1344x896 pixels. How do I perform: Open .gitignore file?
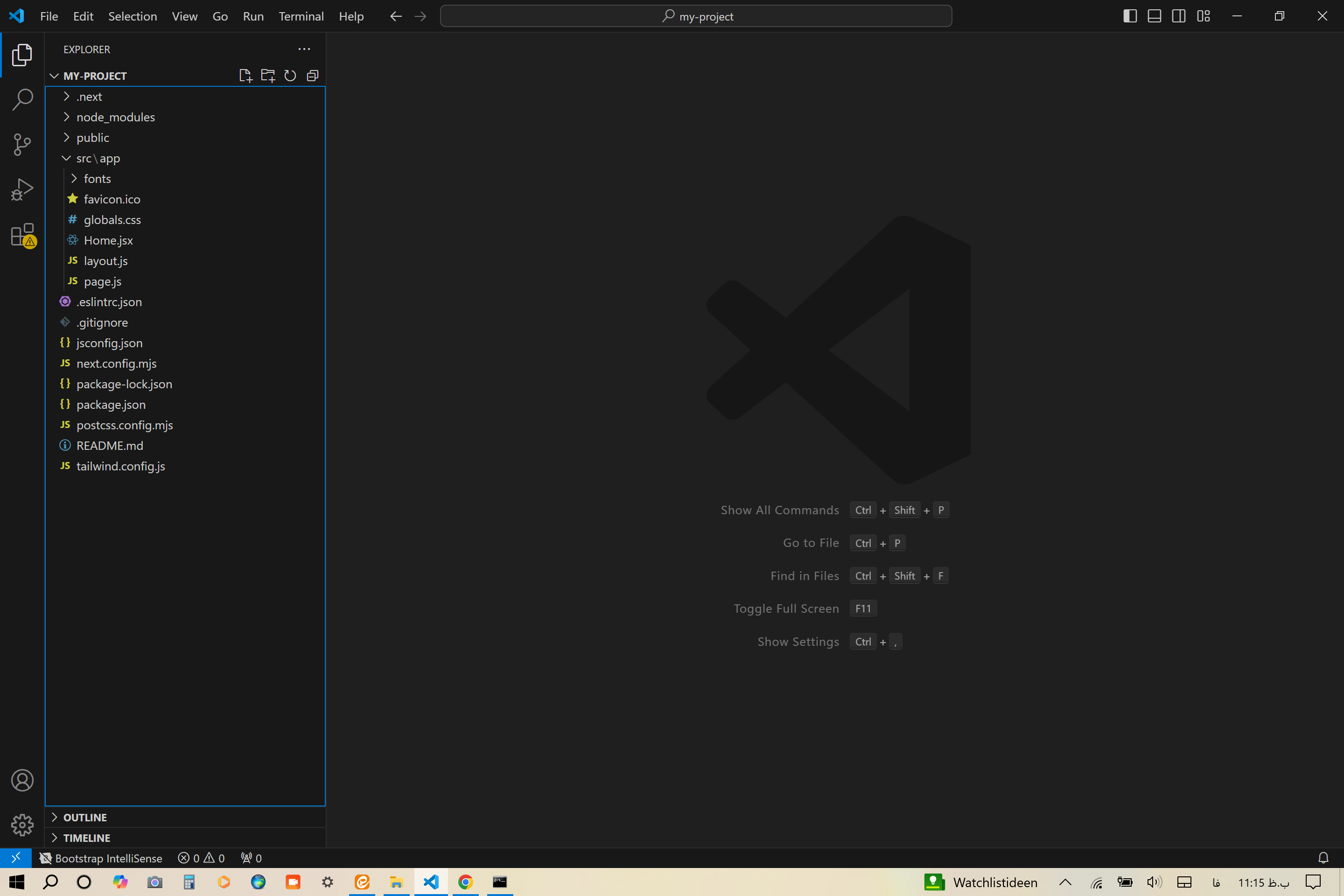(185, 322)
